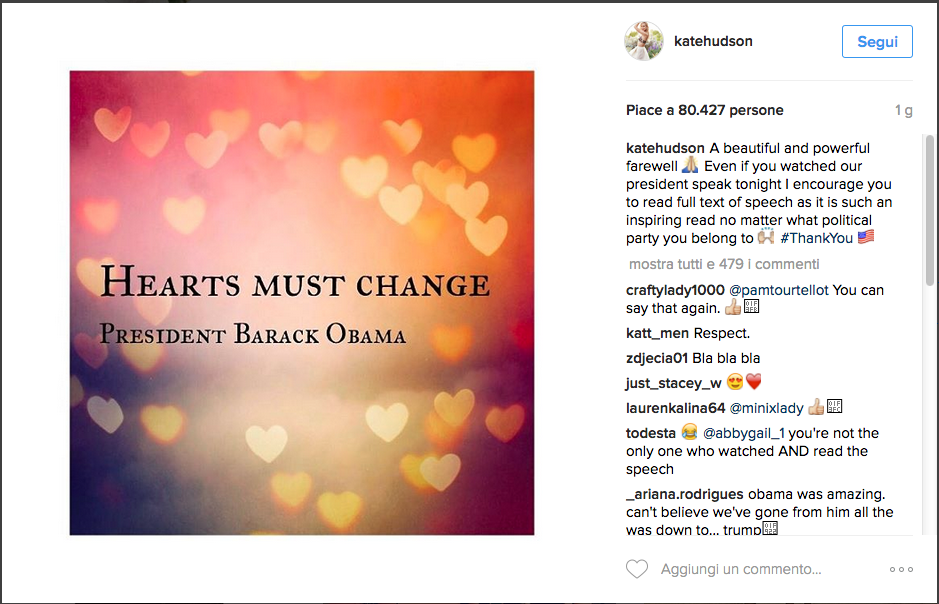Image resolution: width=939 pixels, height=604 pixels.
Task: Open katehudson username in the post header
Action: coord(714,42)
